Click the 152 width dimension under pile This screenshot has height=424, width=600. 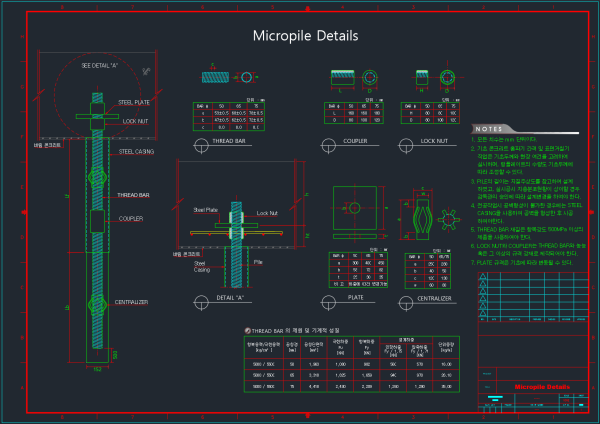pyautogui.click(x=97, y=369)
